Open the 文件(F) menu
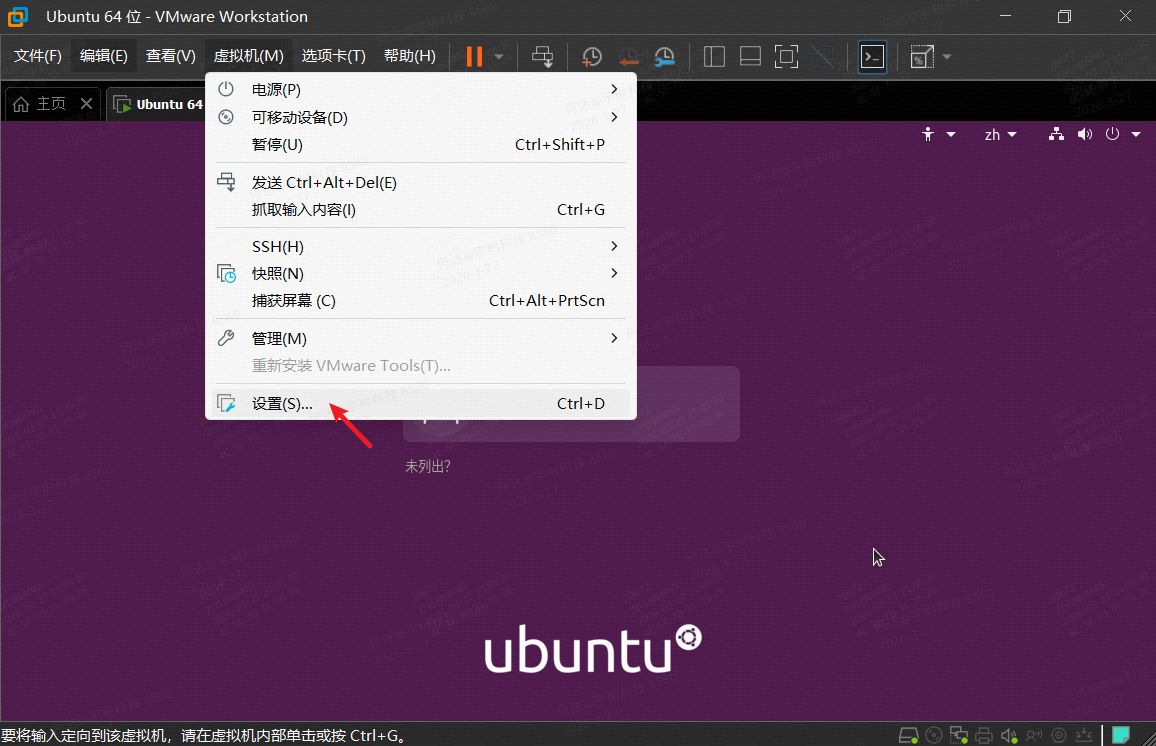 (38, 56)
